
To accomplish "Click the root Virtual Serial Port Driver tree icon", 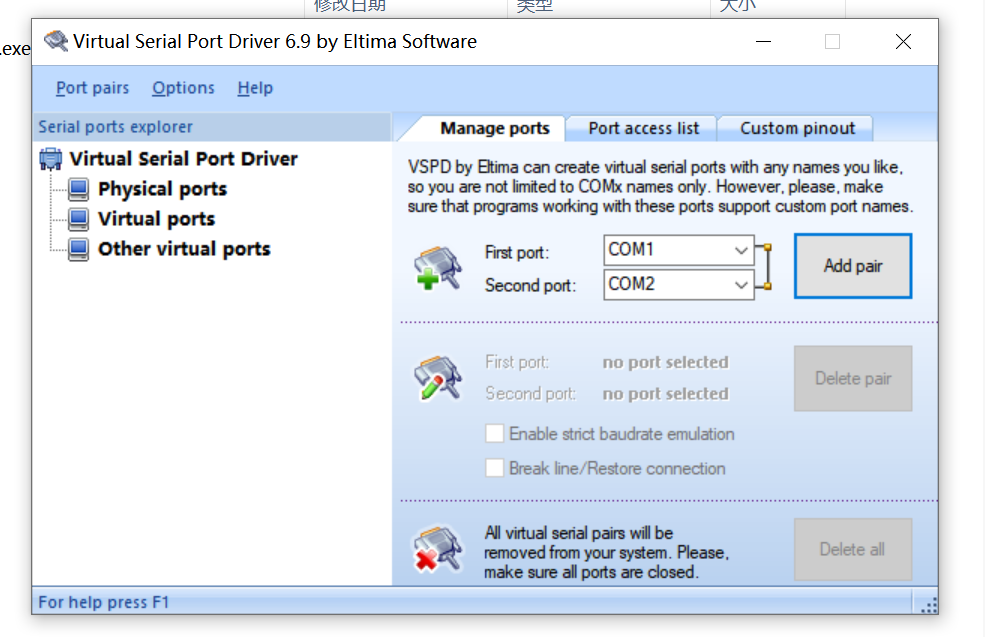I will (51, 159).
